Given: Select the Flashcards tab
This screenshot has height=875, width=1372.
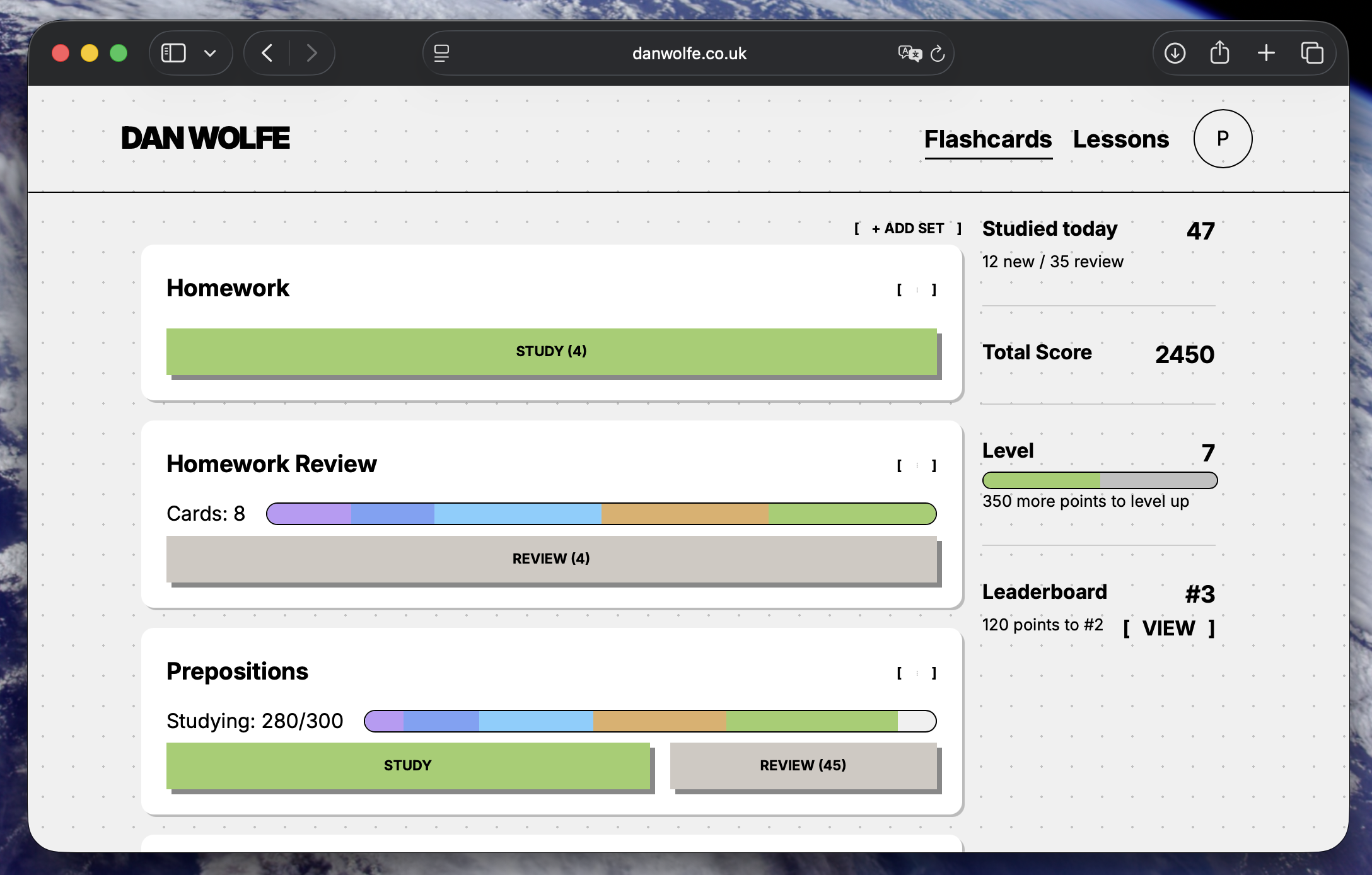Looking at the screenshot, I should 988,139.
